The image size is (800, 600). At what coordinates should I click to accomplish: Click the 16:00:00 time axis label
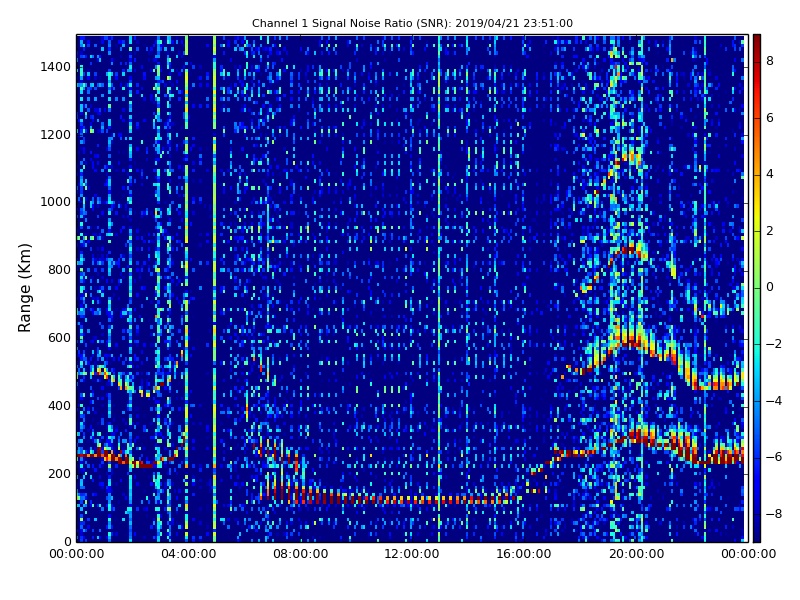[524, 554]
